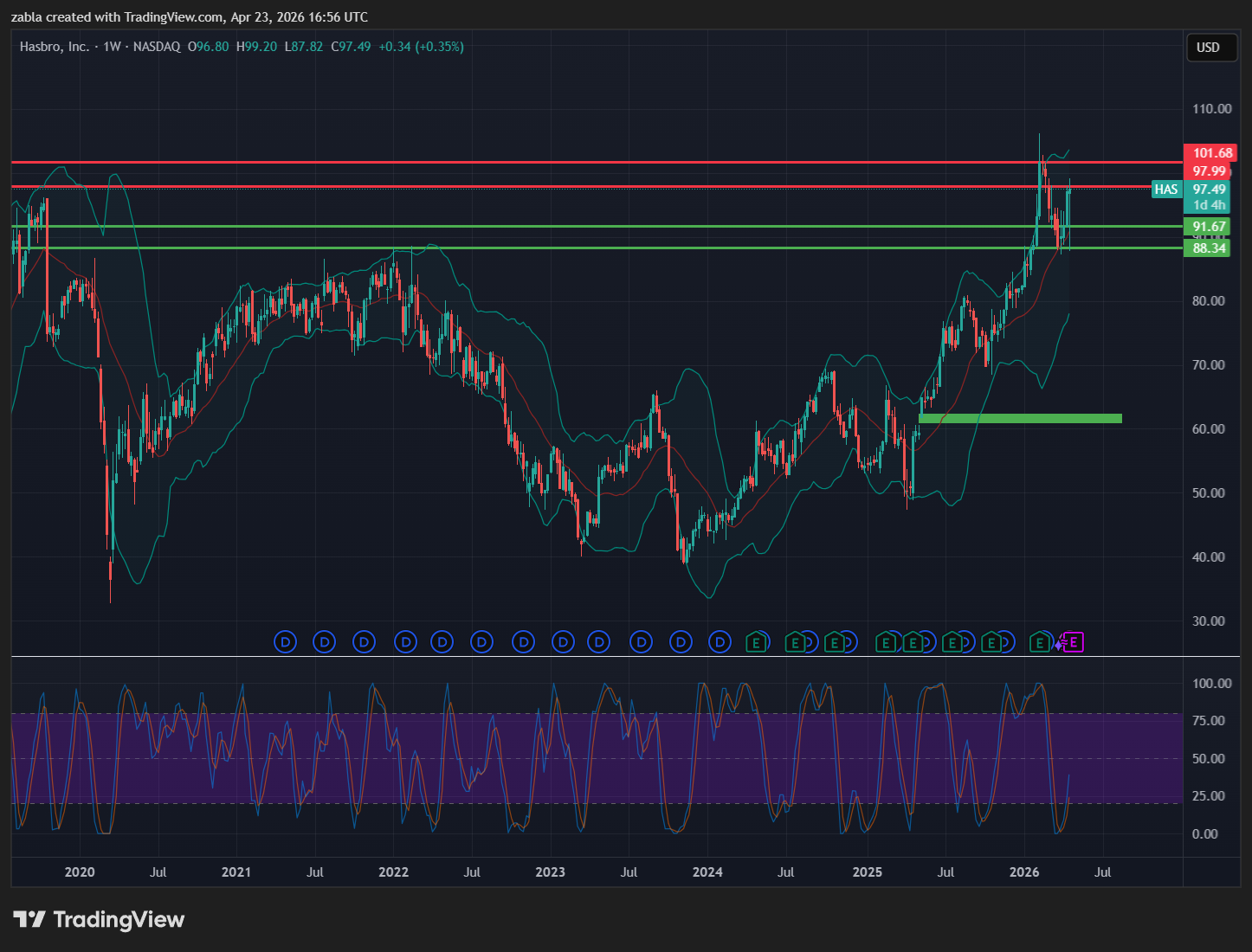
Task: Select the magenta upcoming earnings E marker
Action: [1074, 642]
